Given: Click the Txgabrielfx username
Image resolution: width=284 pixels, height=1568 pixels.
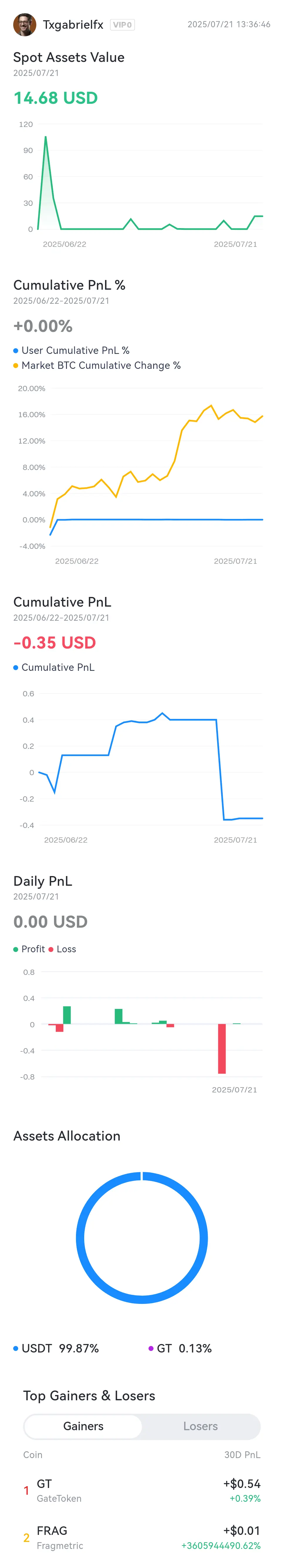Looking at the screenshot, I should (73, 25).
